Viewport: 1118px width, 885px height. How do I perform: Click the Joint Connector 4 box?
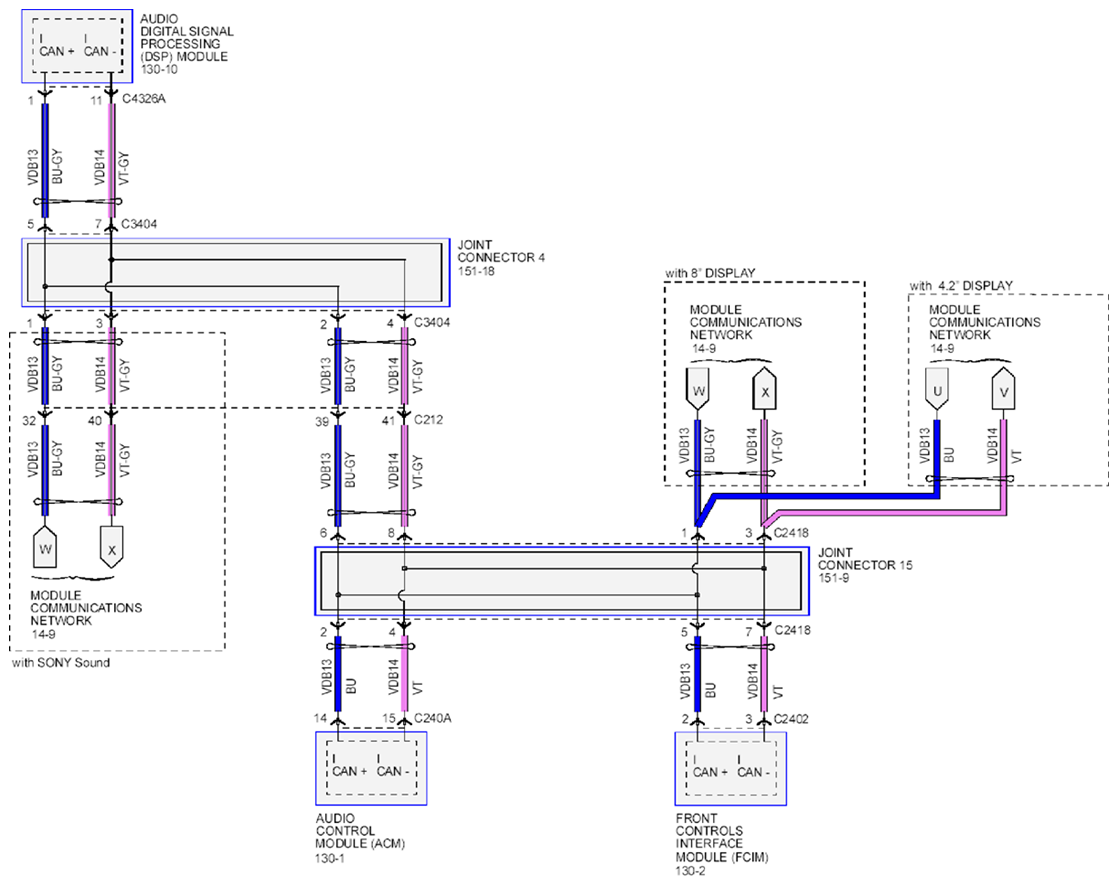[236, 273]
